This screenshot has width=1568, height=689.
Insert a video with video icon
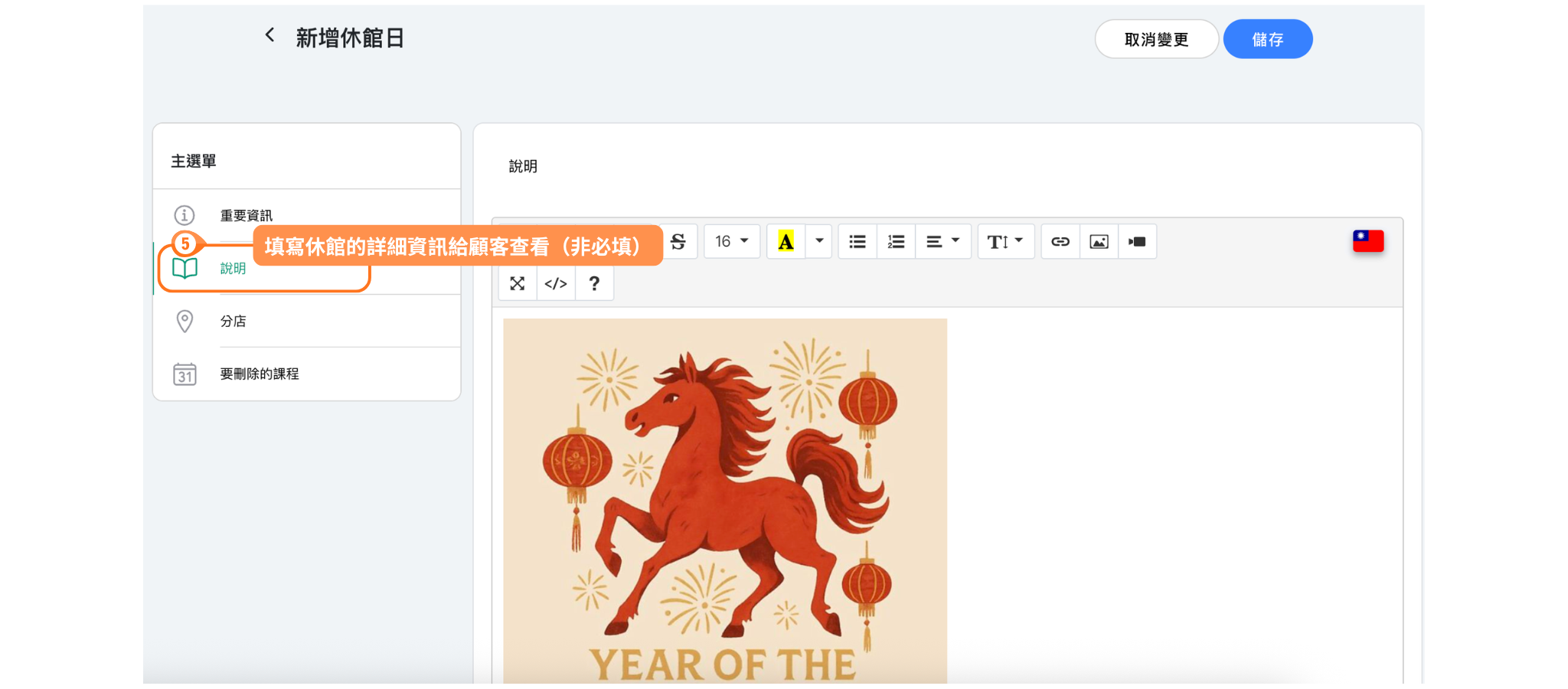coord(1137,242)
